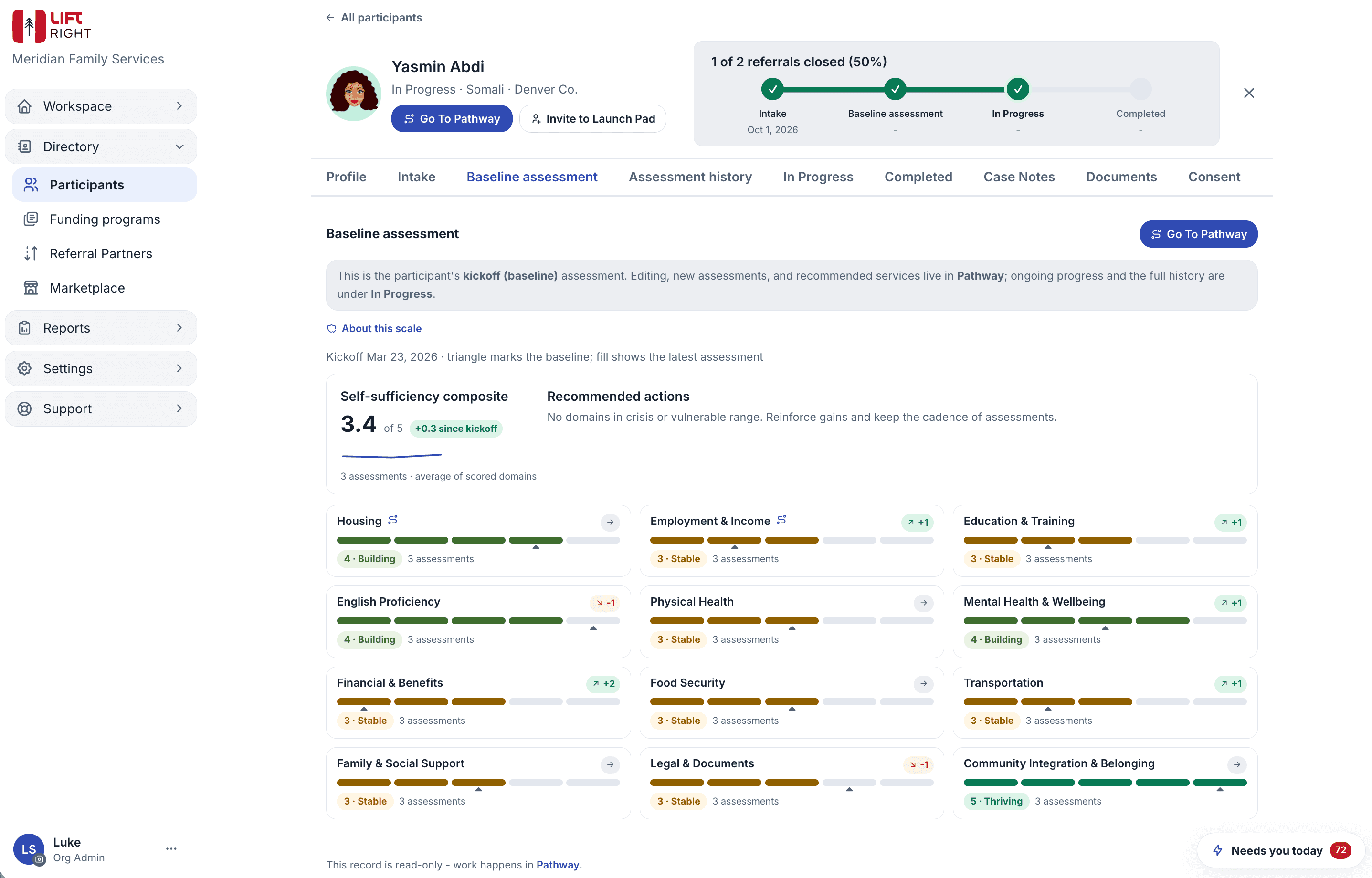
Task: Expand the Support section chevron
Action: pyautogui.click(x=179, y=408)
